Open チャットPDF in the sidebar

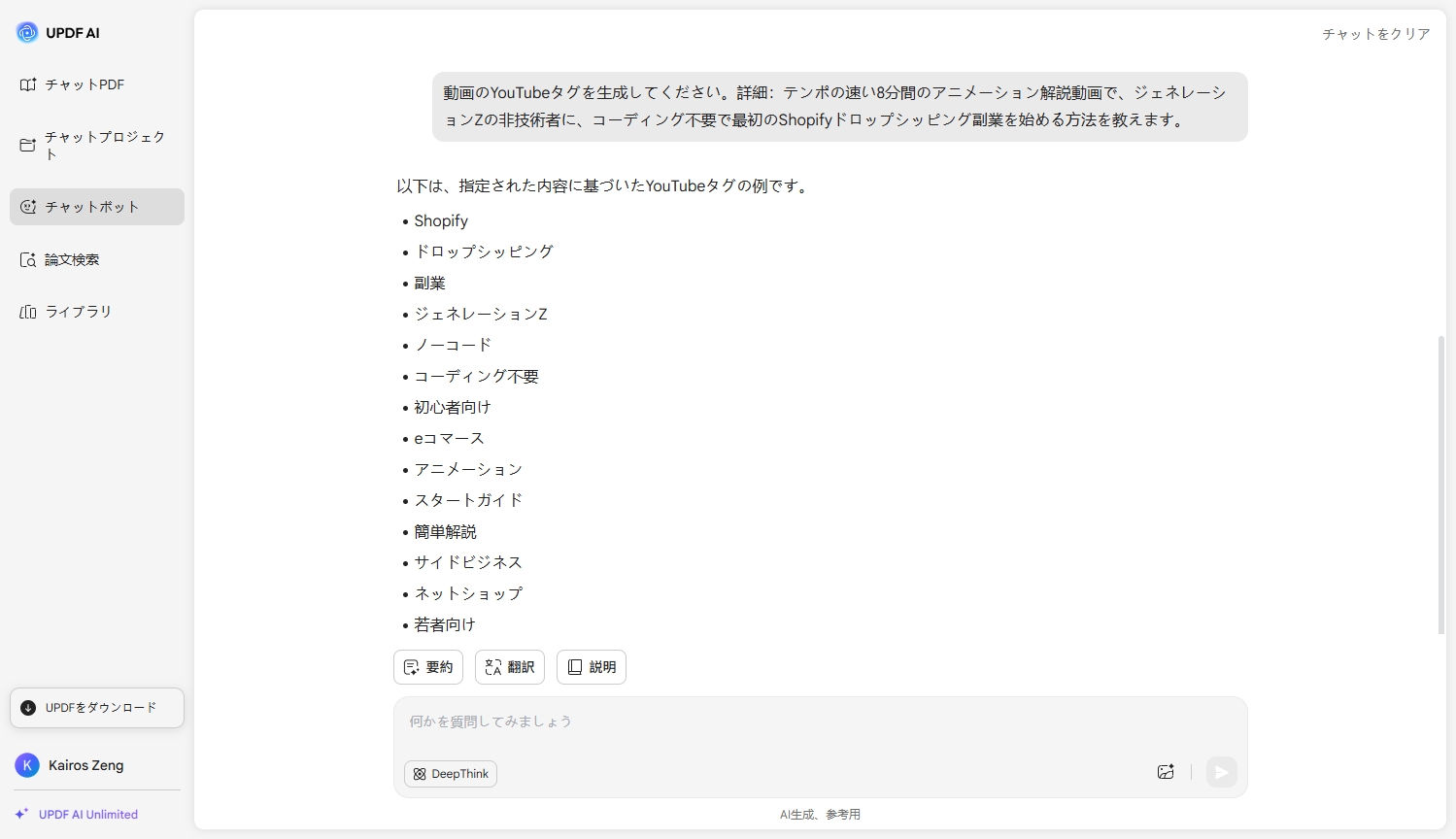tap(97, 84)
